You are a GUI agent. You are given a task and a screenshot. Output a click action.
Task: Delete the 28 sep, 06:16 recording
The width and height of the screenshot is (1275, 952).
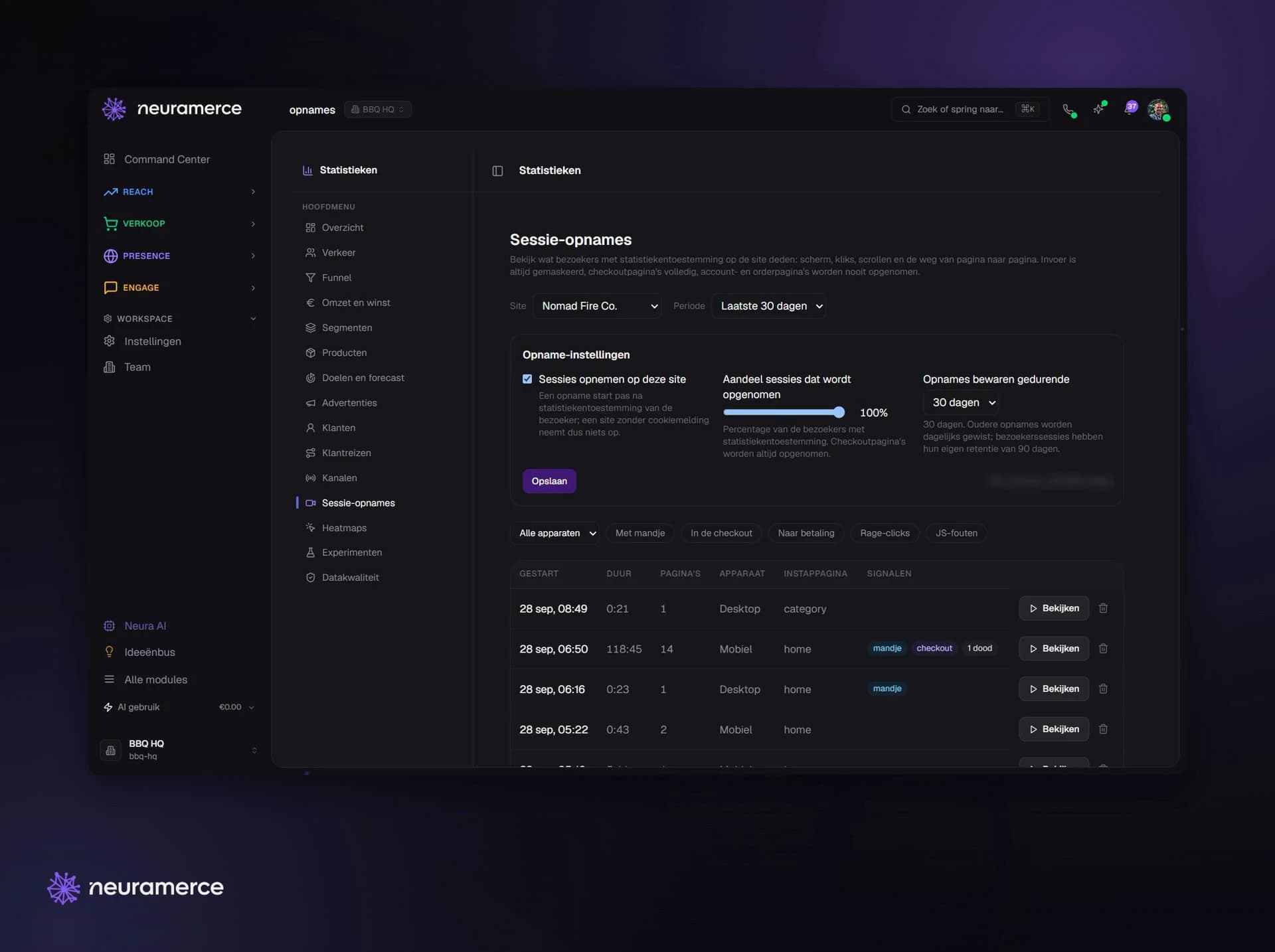1103,689
